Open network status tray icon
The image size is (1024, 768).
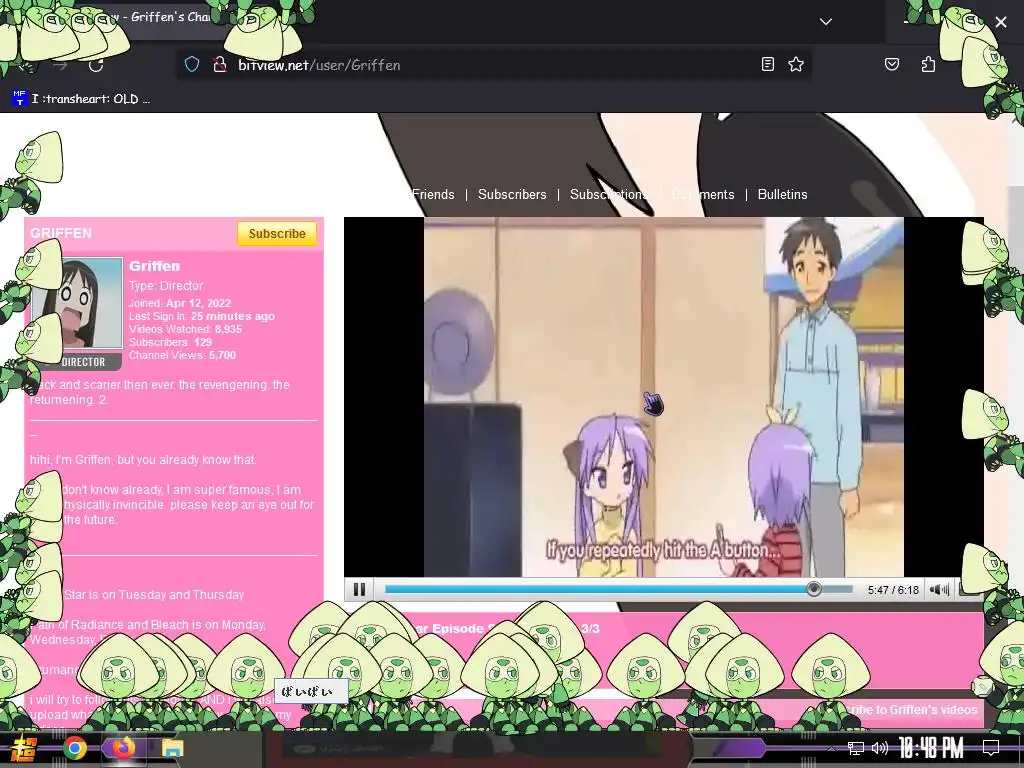[x=855, y=748]
